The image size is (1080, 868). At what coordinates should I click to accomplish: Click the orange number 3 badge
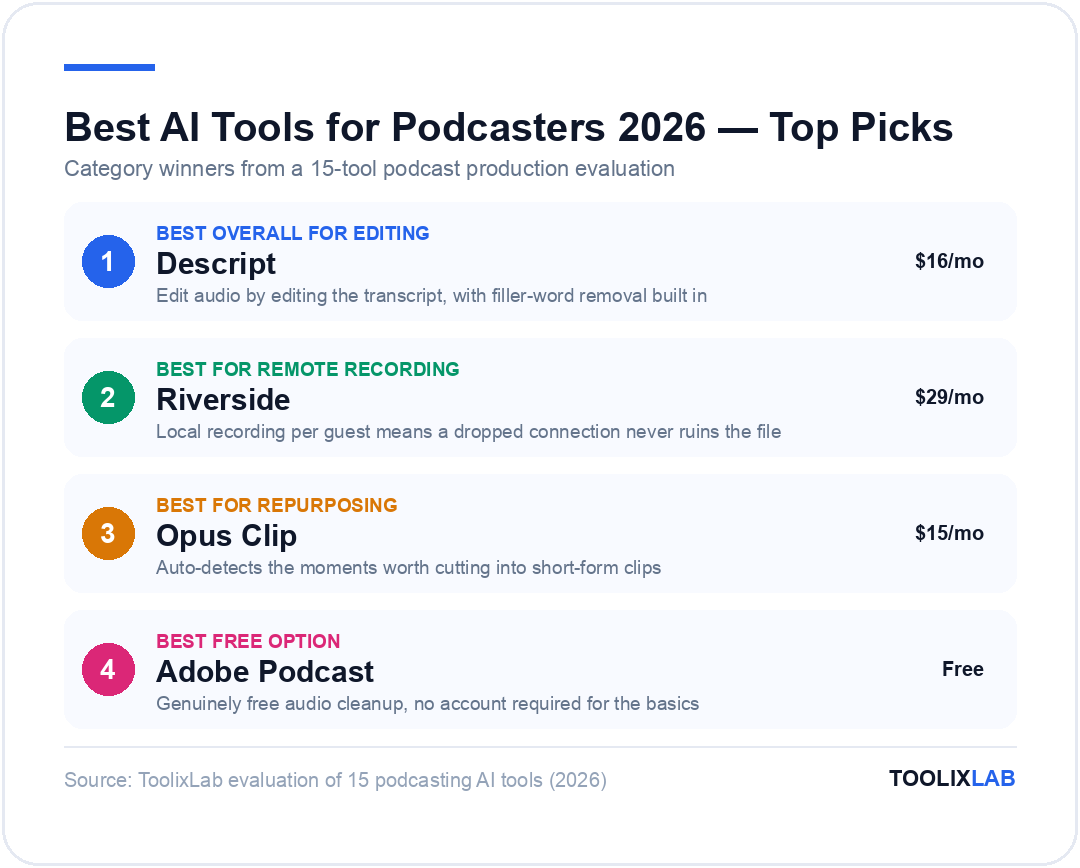(108, 533)
